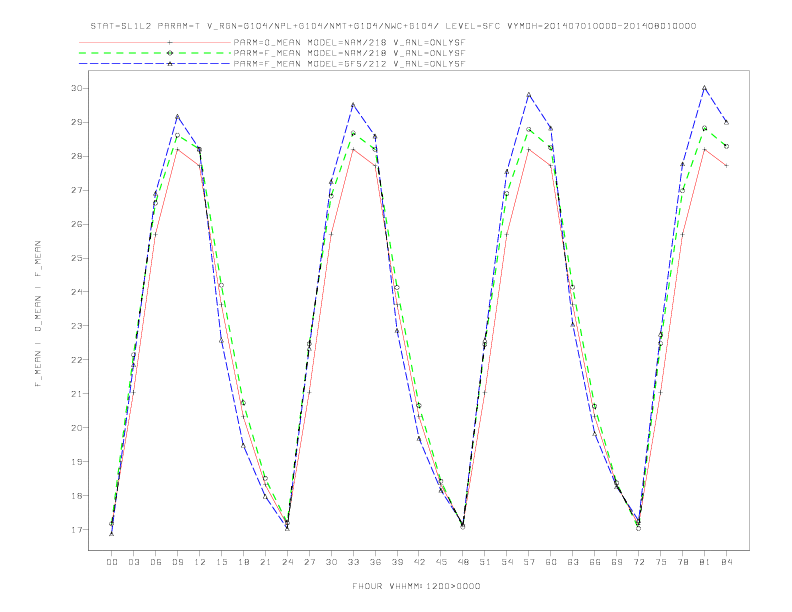
Task: Click the red solid legend line sample
Action: point(155,42)
